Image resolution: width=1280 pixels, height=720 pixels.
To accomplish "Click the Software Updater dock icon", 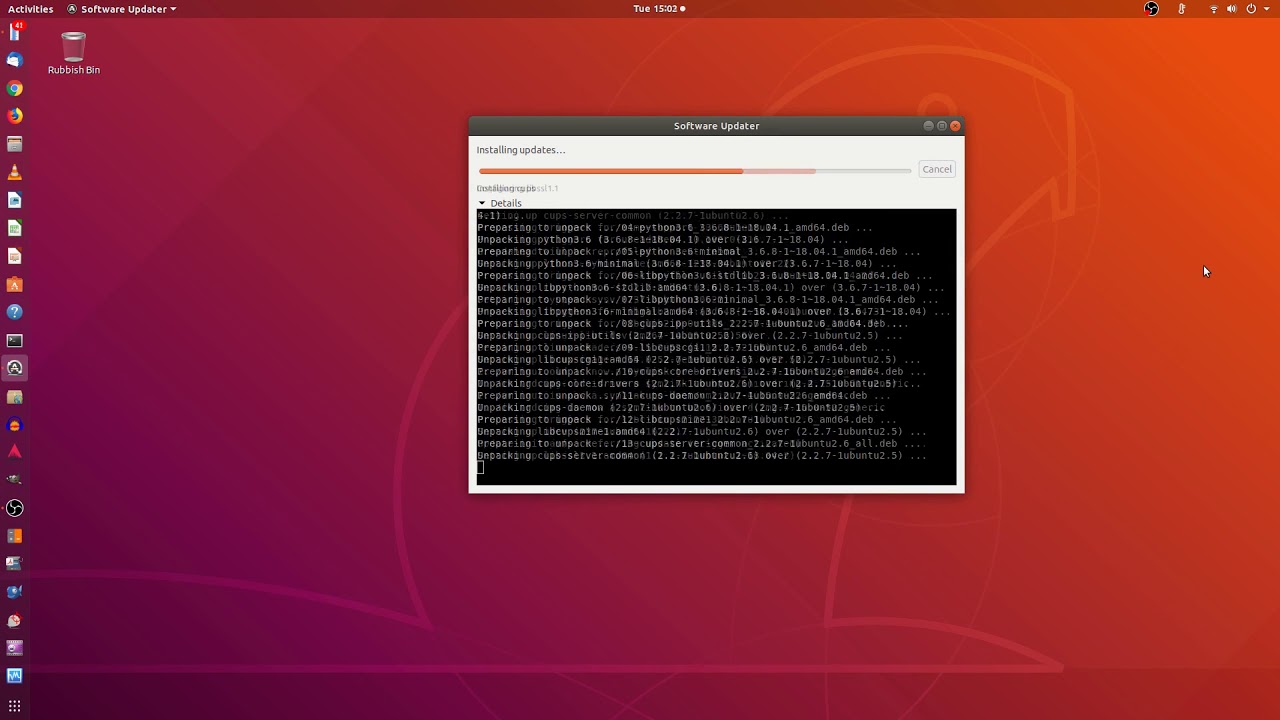I will tap(14, 368).
